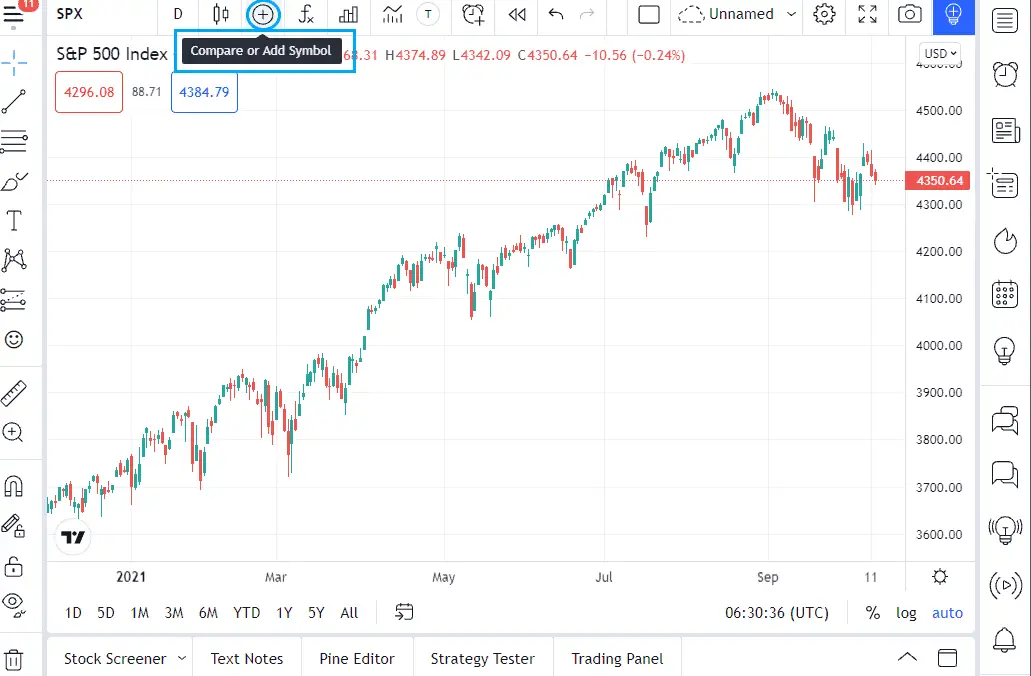Open the Measure ruler tool
Viewport: 1031px width, 676px height.
[15, 392]
